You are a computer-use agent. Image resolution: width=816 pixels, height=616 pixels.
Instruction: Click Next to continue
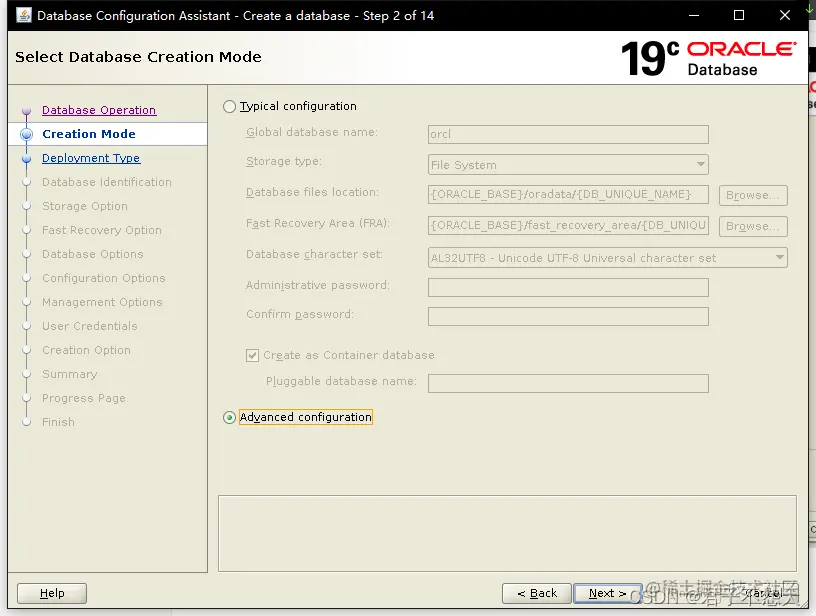[607, 593]
